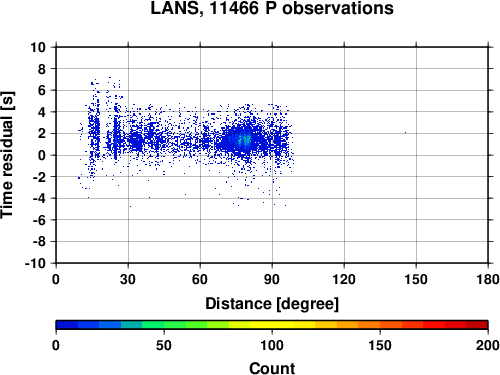The image size is (500, 375).
Task: Click the x-axis tick label '30'
Action: (128, 279)
